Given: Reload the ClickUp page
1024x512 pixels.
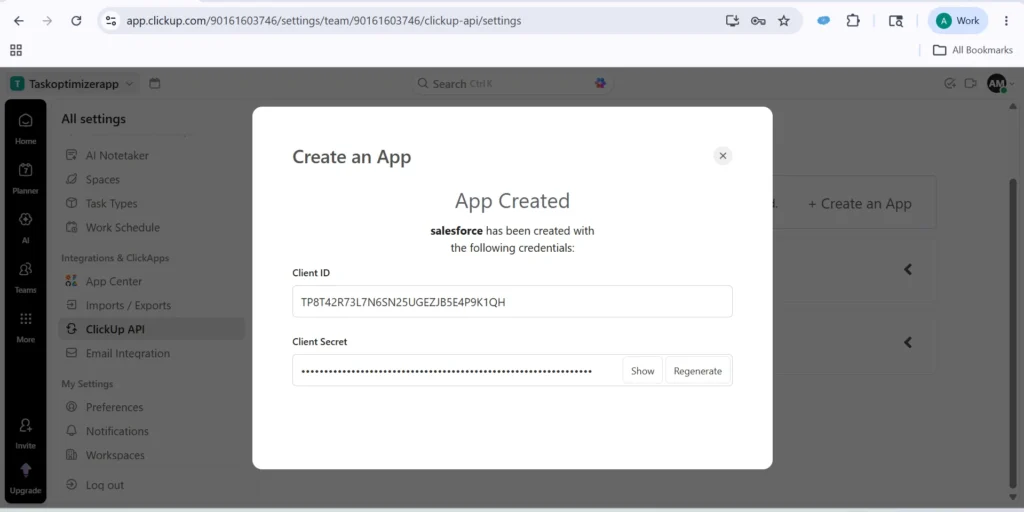Looking at the screenshot, I should pos(76,21).
